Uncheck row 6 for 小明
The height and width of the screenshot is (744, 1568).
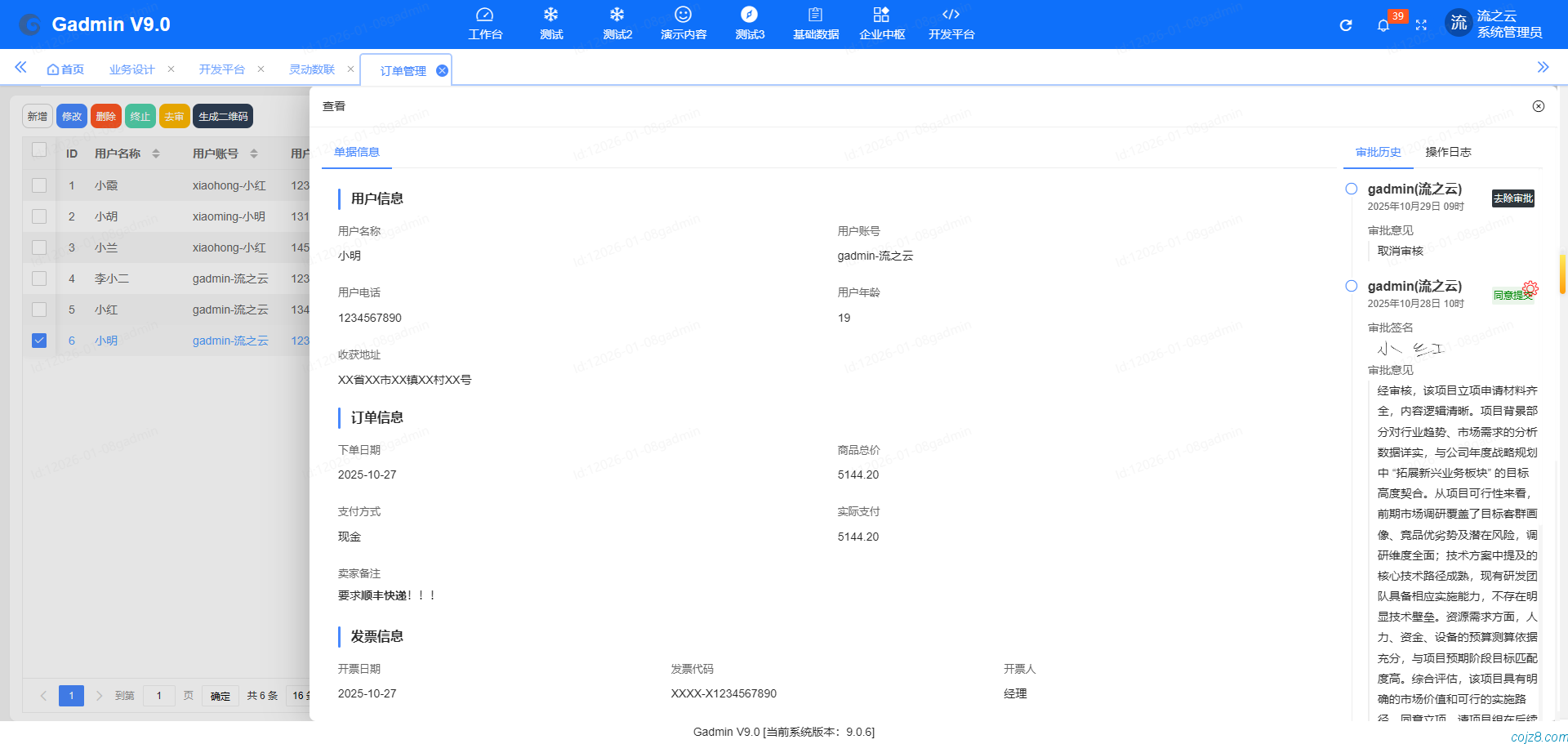pos(38,341)
